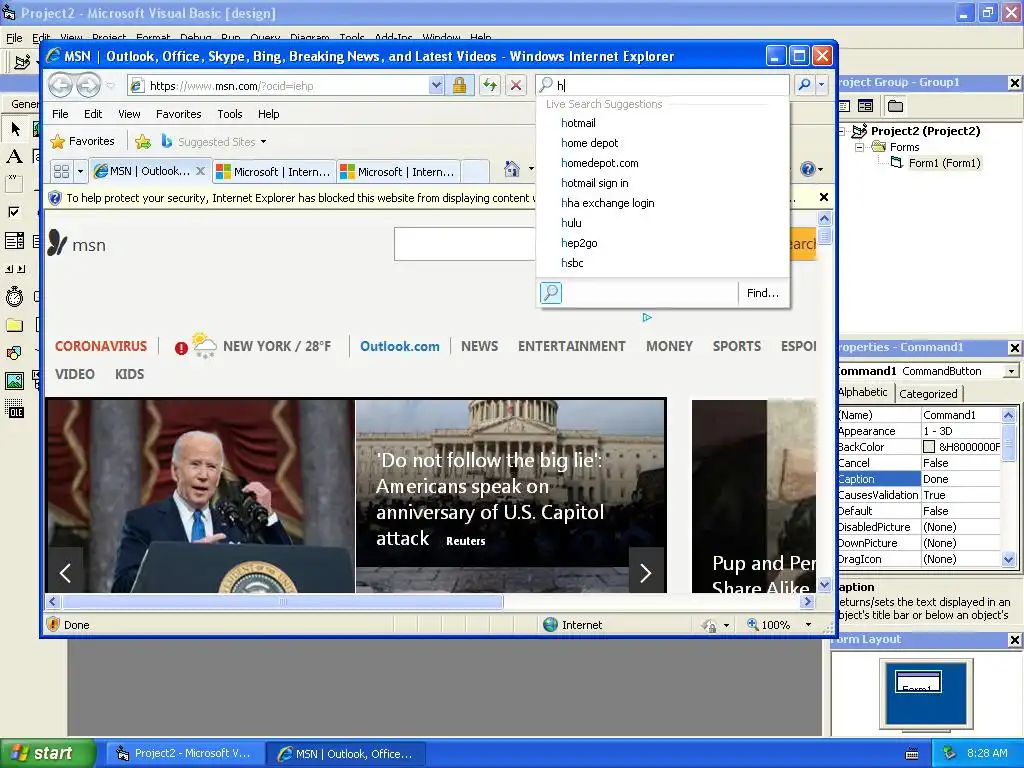Image resolution: width=1024 pixels, height=768 pixels.
Task: Switch to Categorized tab in Properties
Action: click(928, 393)
